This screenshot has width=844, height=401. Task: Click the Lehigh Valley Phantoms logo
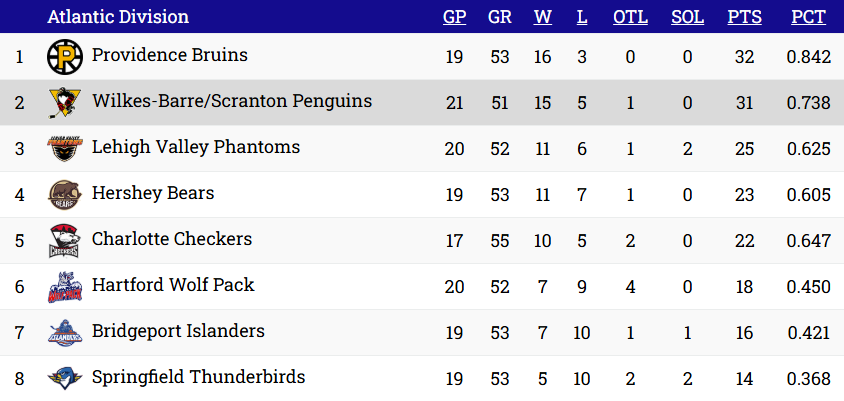tap(64, 149)
